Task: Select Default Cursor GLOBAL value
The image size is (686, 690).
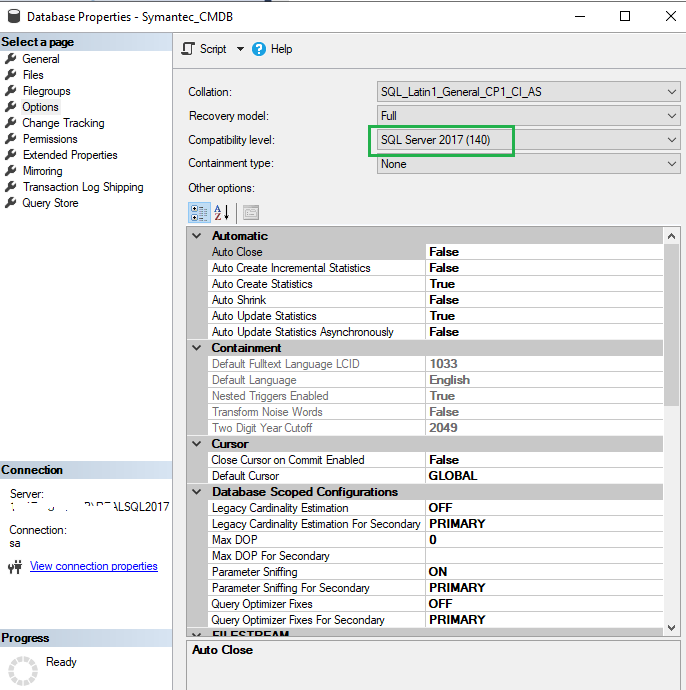Action: pos(544,476)
